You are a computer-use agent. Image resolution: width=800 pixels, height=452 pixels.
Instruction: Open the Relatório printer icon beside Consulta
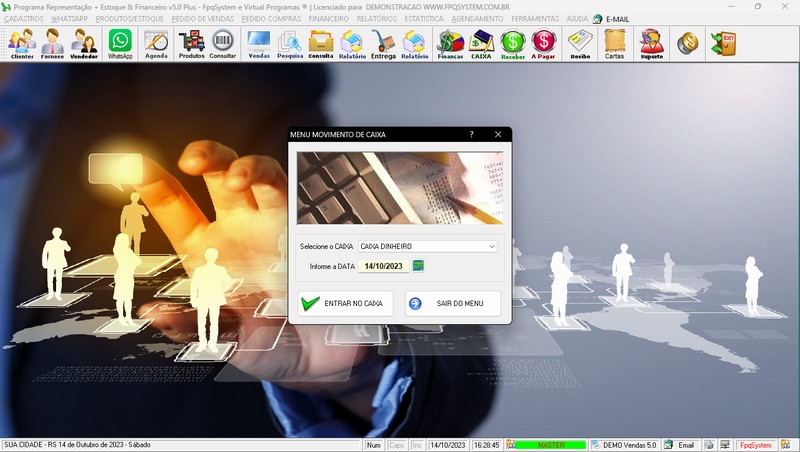tap(352, 44)
